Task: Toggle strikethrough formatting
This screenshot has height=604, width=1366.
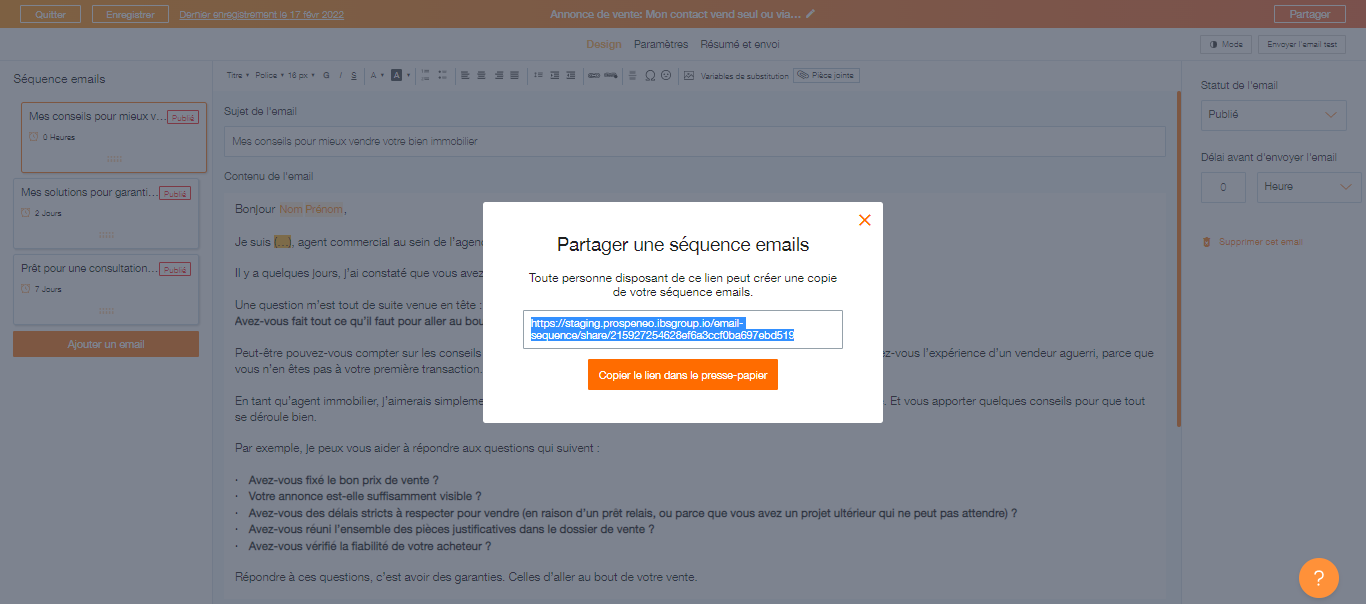Action: (x=354, y=75)
